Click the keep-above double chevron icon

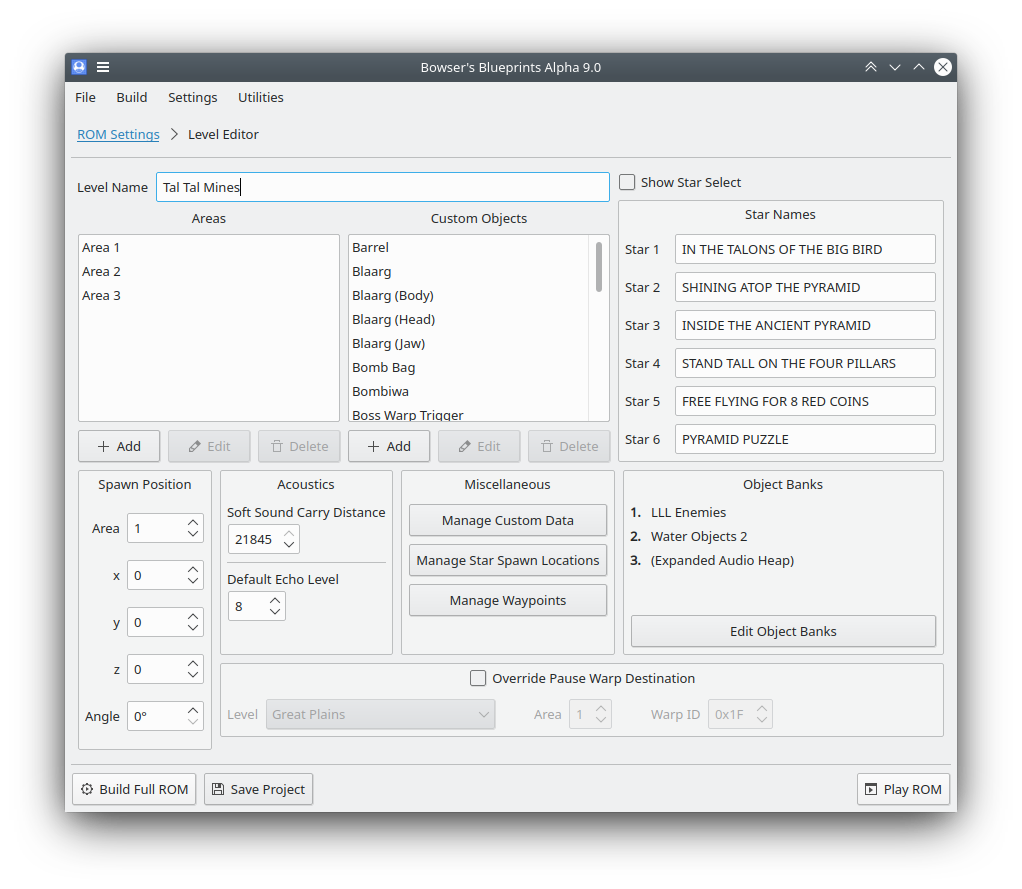(871, 66)
